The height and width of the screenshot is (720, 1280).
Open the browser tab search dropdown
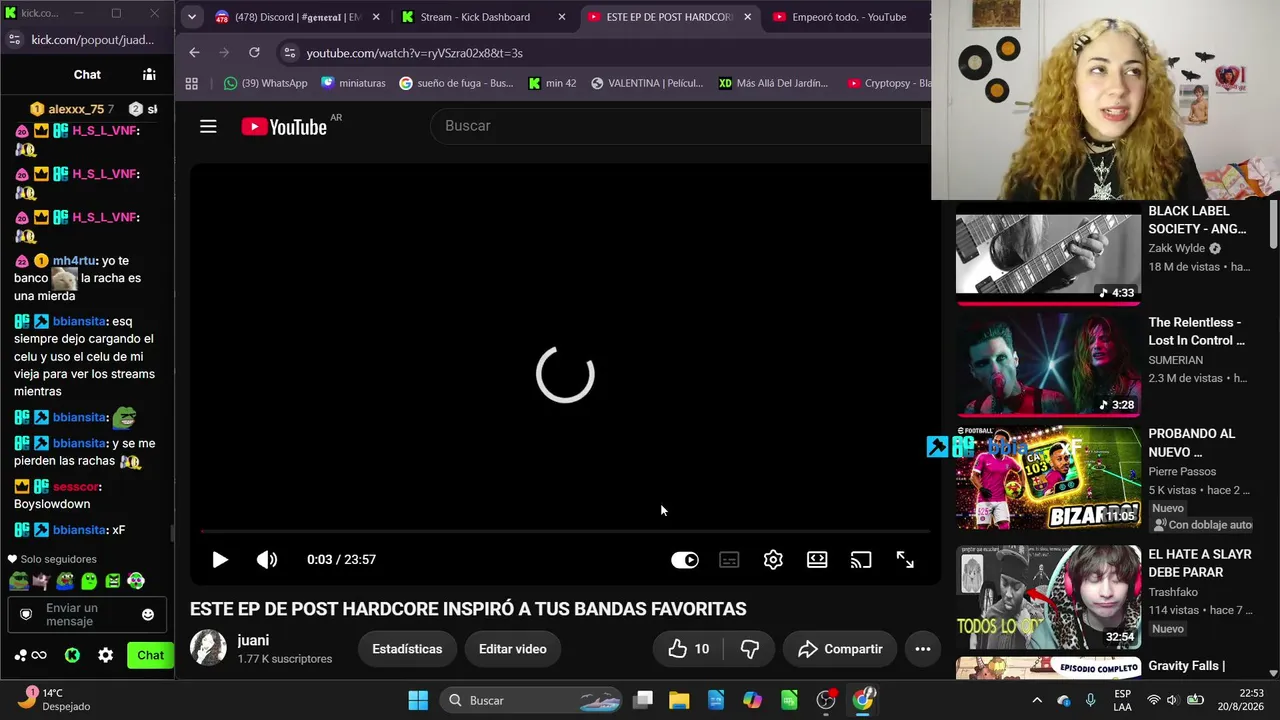[191, 17]
